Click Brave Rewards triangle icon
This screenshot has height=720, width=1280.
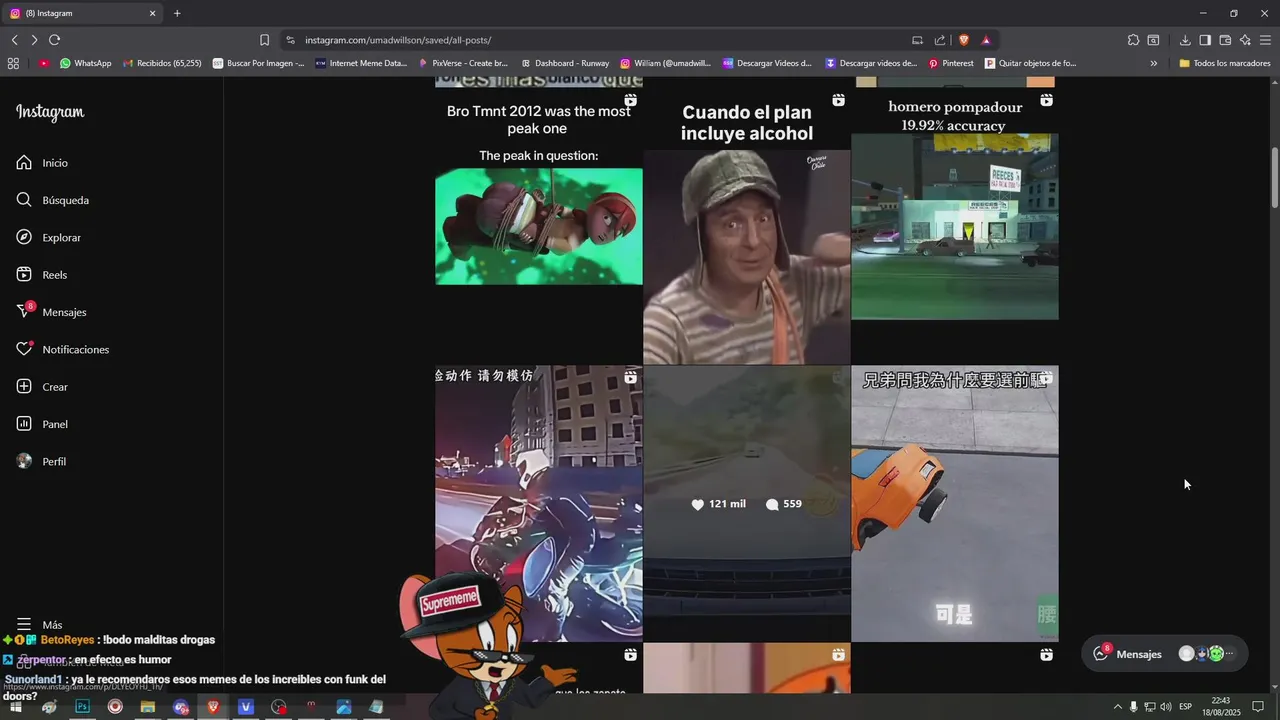point(986,40)
